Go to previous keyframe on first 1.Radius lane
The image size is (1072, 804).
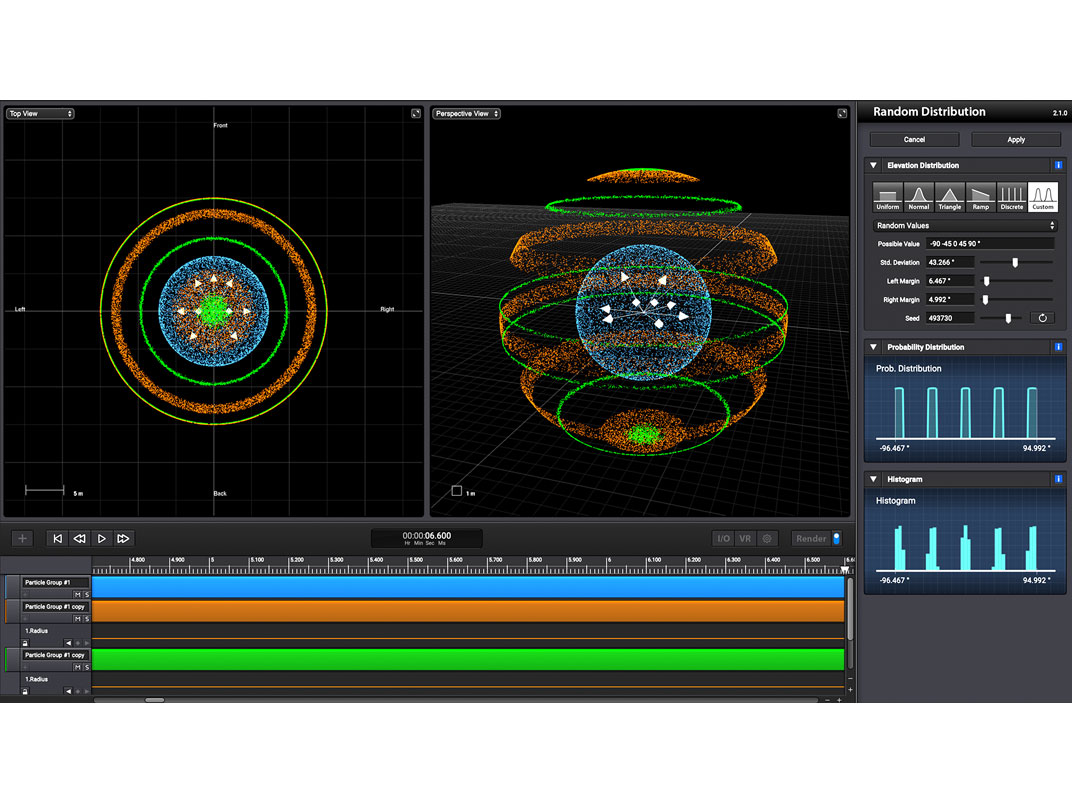point(68,643)
